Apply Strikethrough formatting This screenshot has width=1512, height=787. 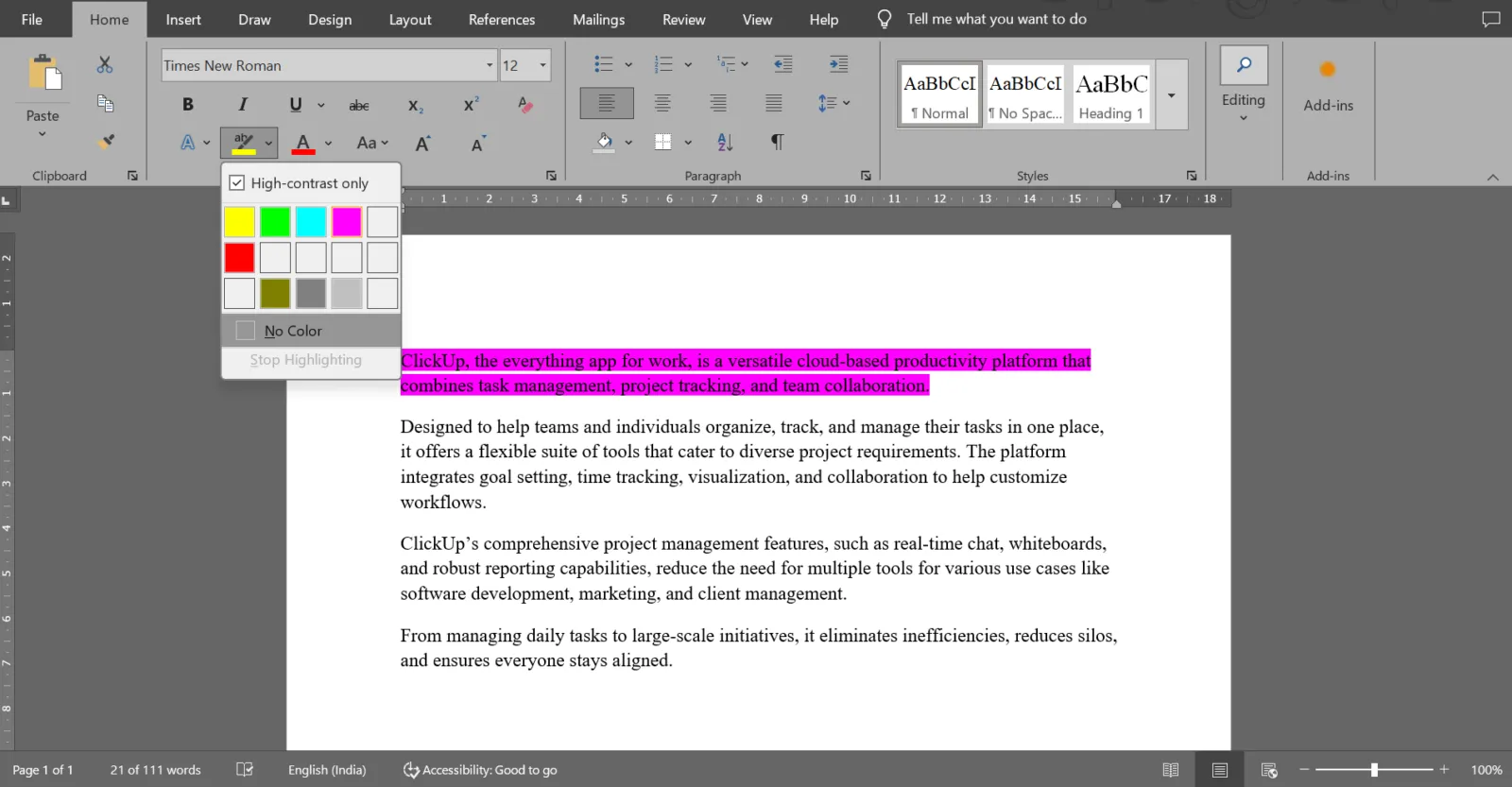click(x=359, y=105)
